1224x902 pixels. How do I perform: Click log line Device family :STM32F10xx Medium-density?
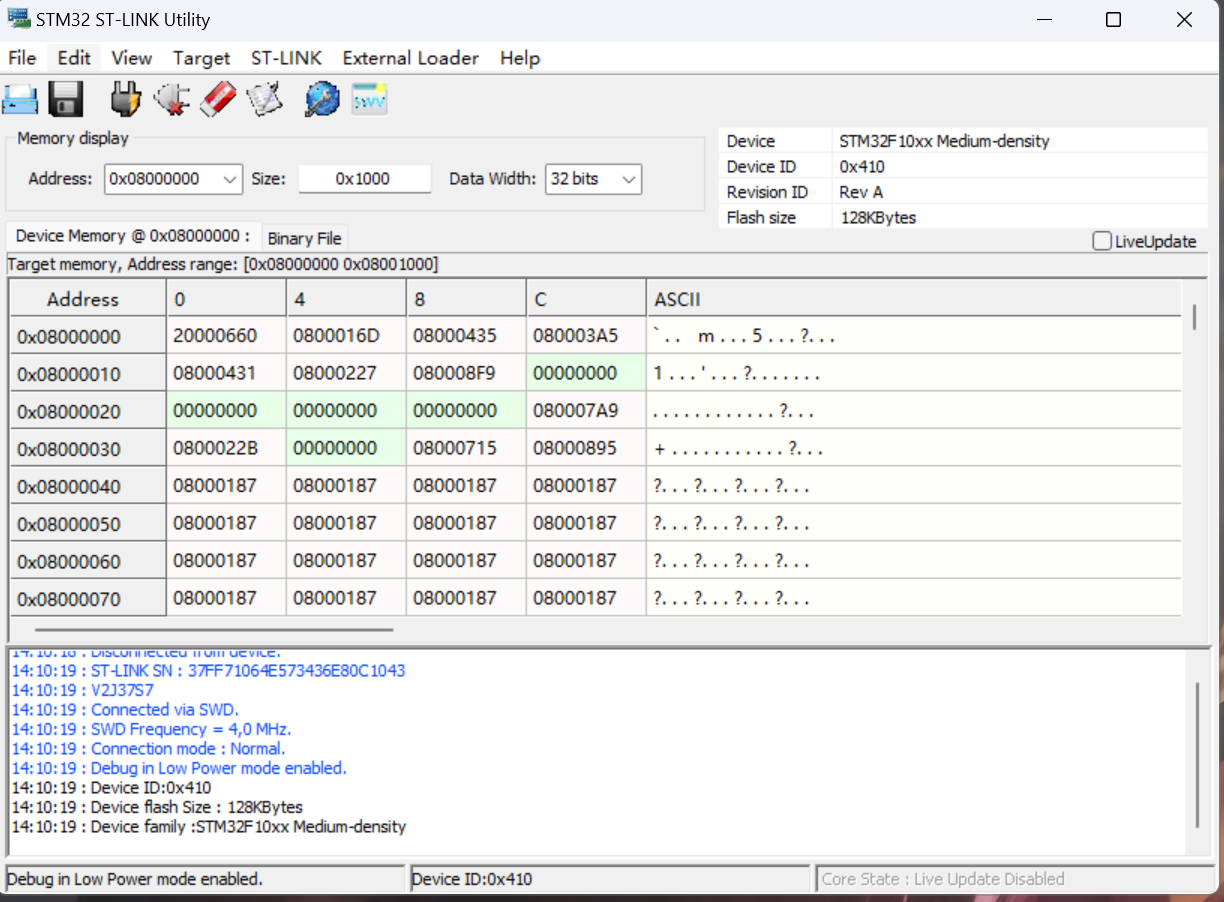(x=208, y=827)
